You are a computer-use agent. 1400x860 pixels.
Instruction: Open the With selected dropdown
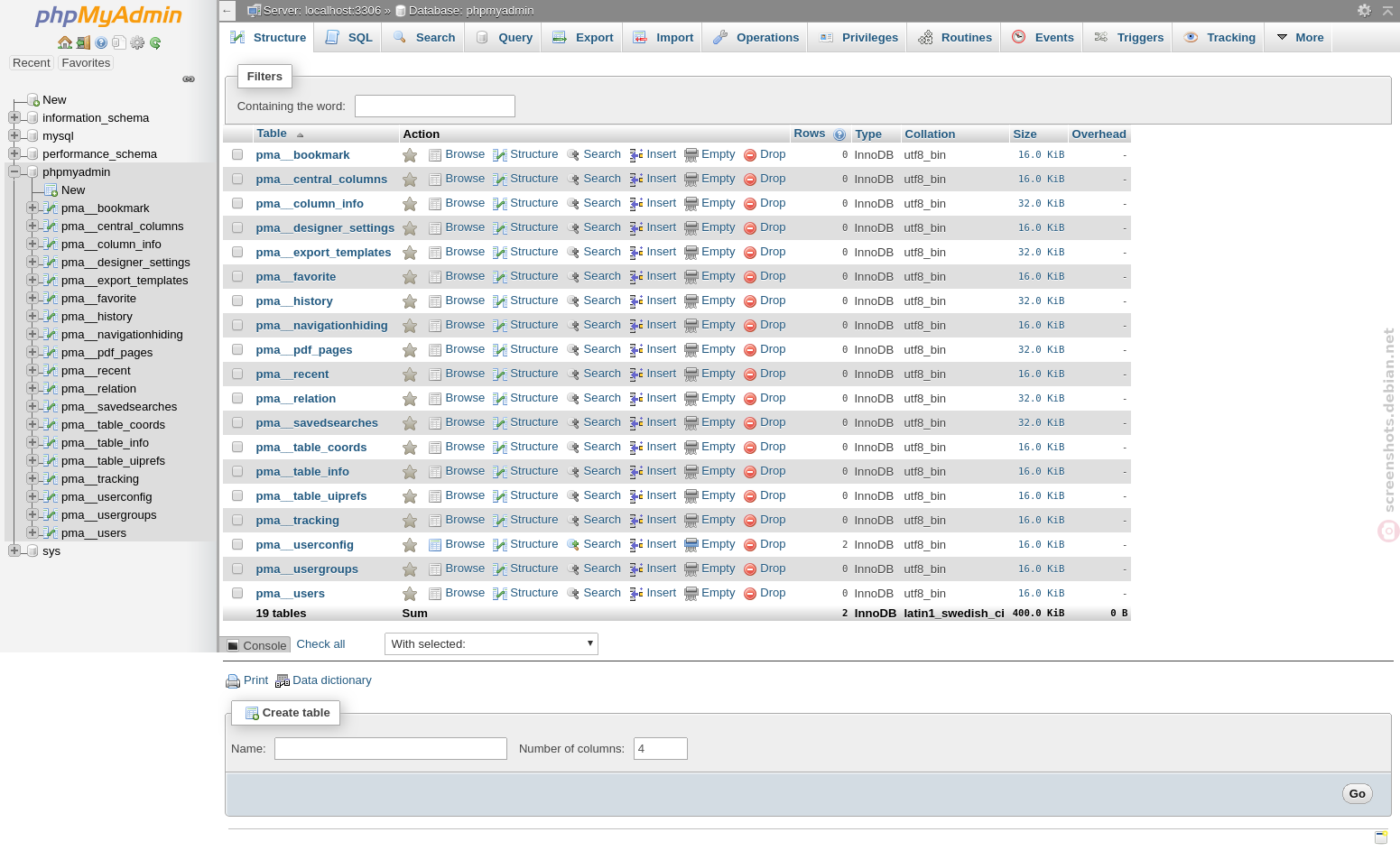[491, 643]
